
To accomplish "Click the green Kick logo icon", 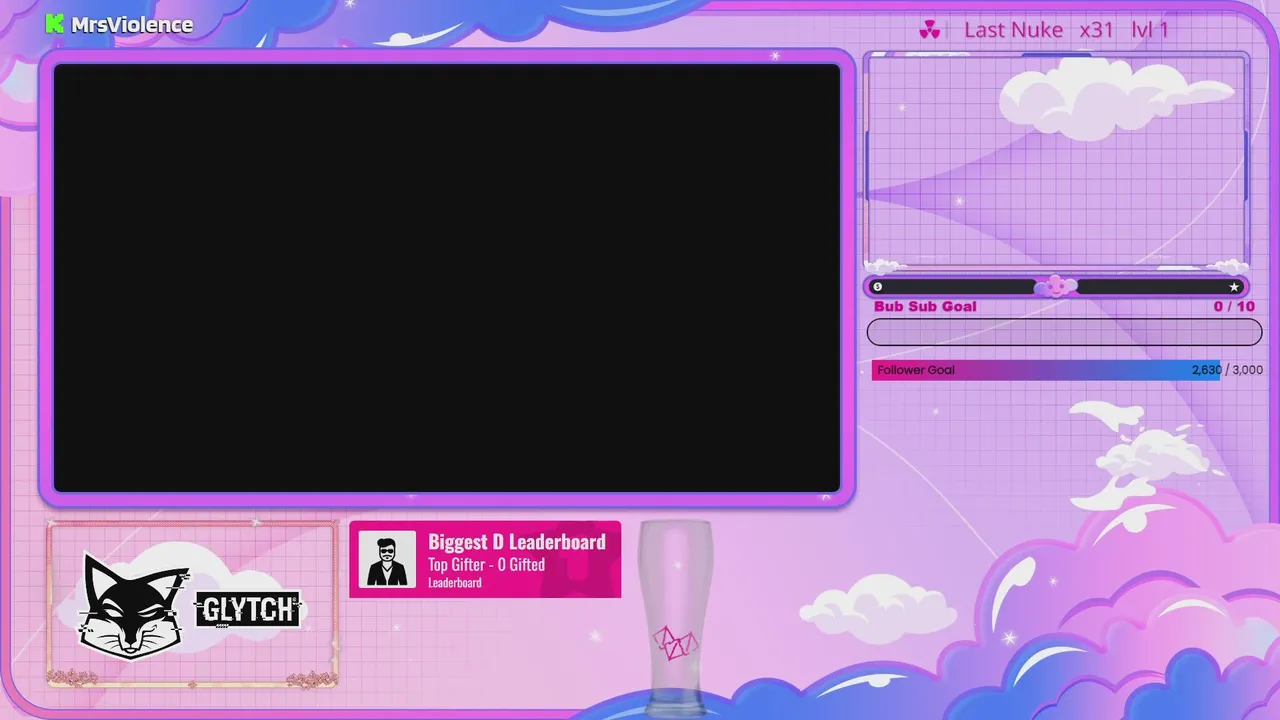I will point(55,24).
